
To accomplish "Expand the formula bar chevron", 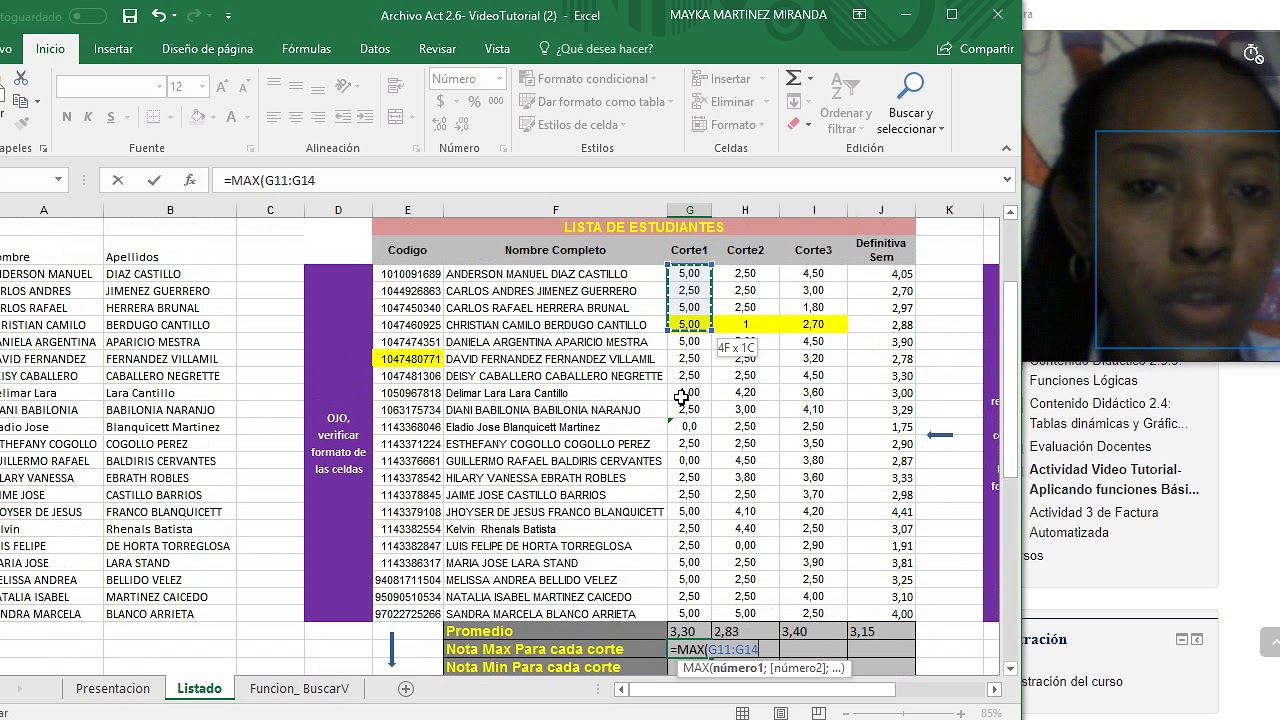I will 1007,180.
